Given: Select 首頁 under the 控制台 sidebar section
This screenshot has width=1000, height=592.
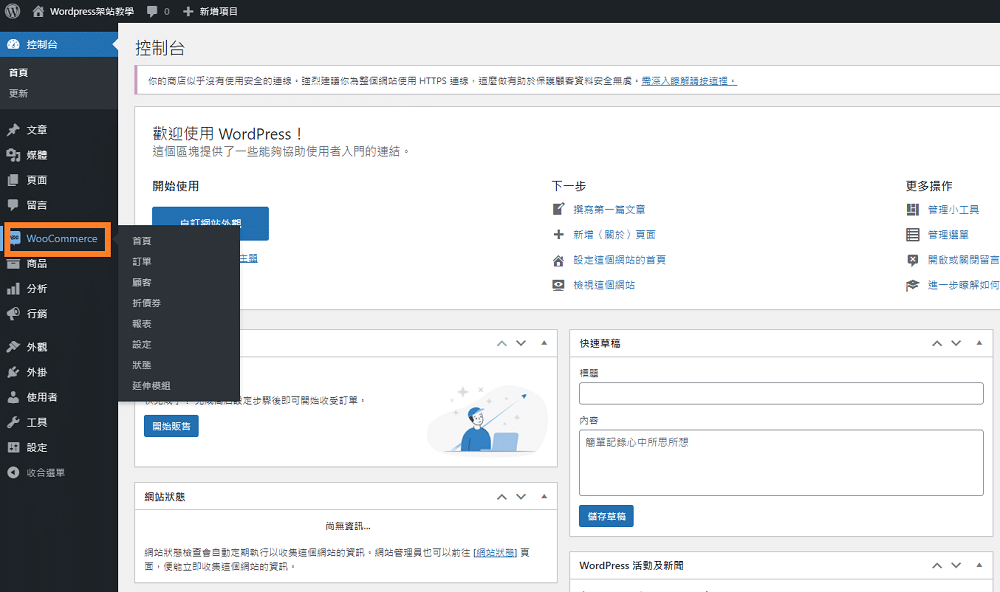Looking at the screenshot, I should [18, 73].
